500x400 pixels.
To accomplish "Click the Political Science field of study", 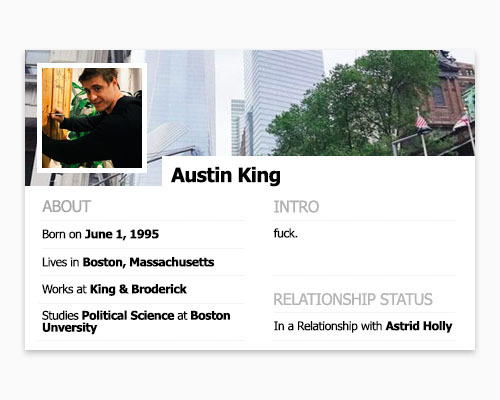I will tap(128, 315).
